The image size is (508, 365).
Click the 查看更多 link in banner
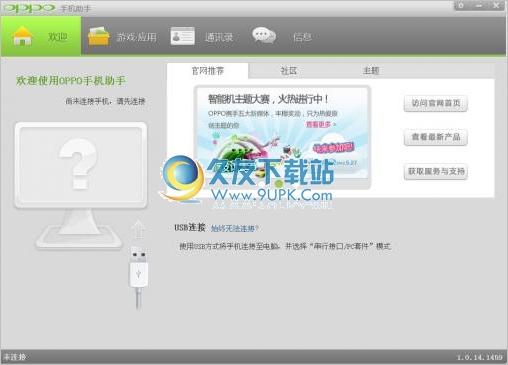point(320,124)
